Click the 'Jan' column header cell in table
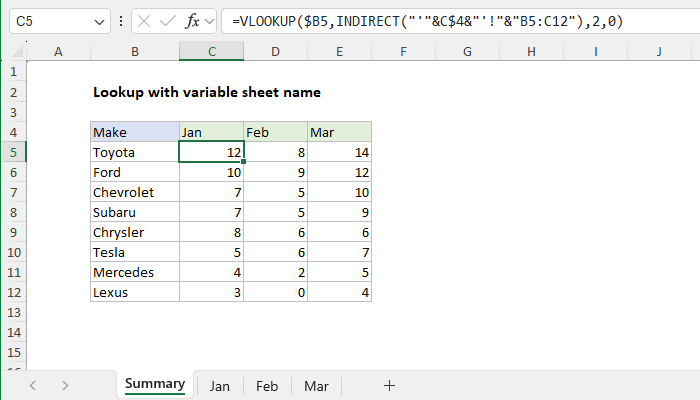Screen dimensions: 700x400 click(x=212, y=132)
